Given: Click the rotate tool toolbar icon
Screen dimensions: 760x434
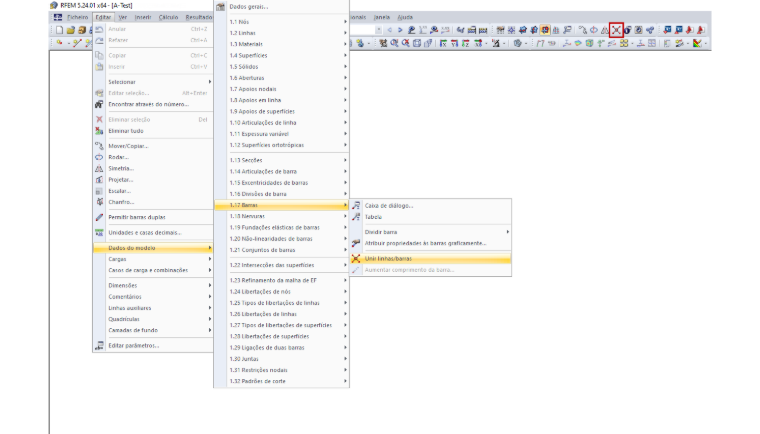Looking at the screenshot, I should [x=594, y=30].
